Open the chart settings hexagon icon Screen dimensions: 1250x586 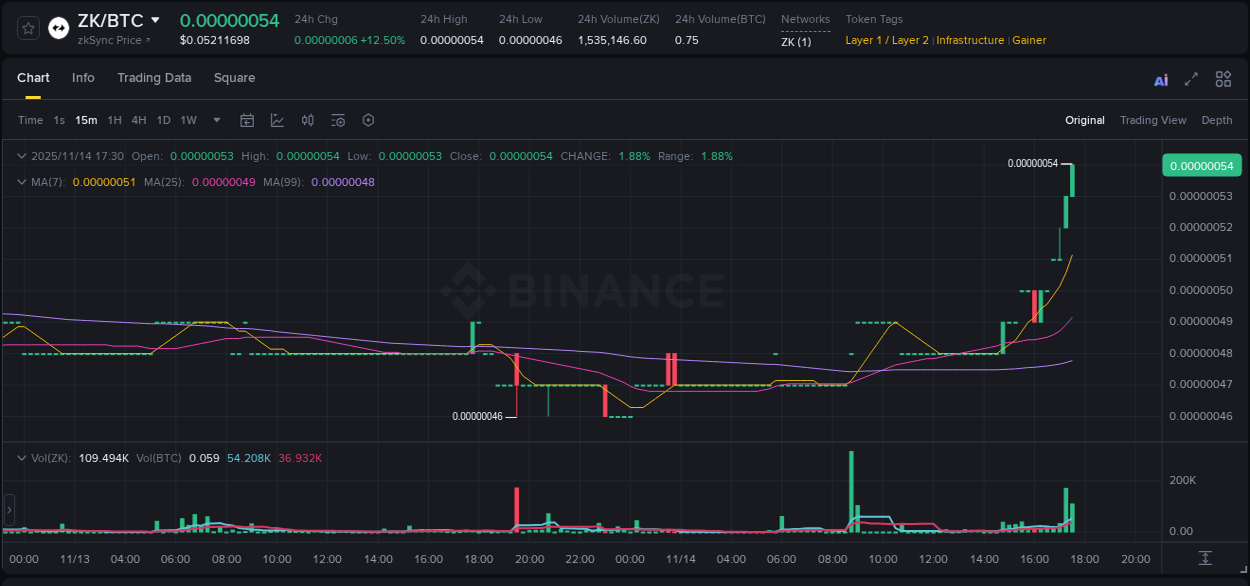(x=368, y=120)
